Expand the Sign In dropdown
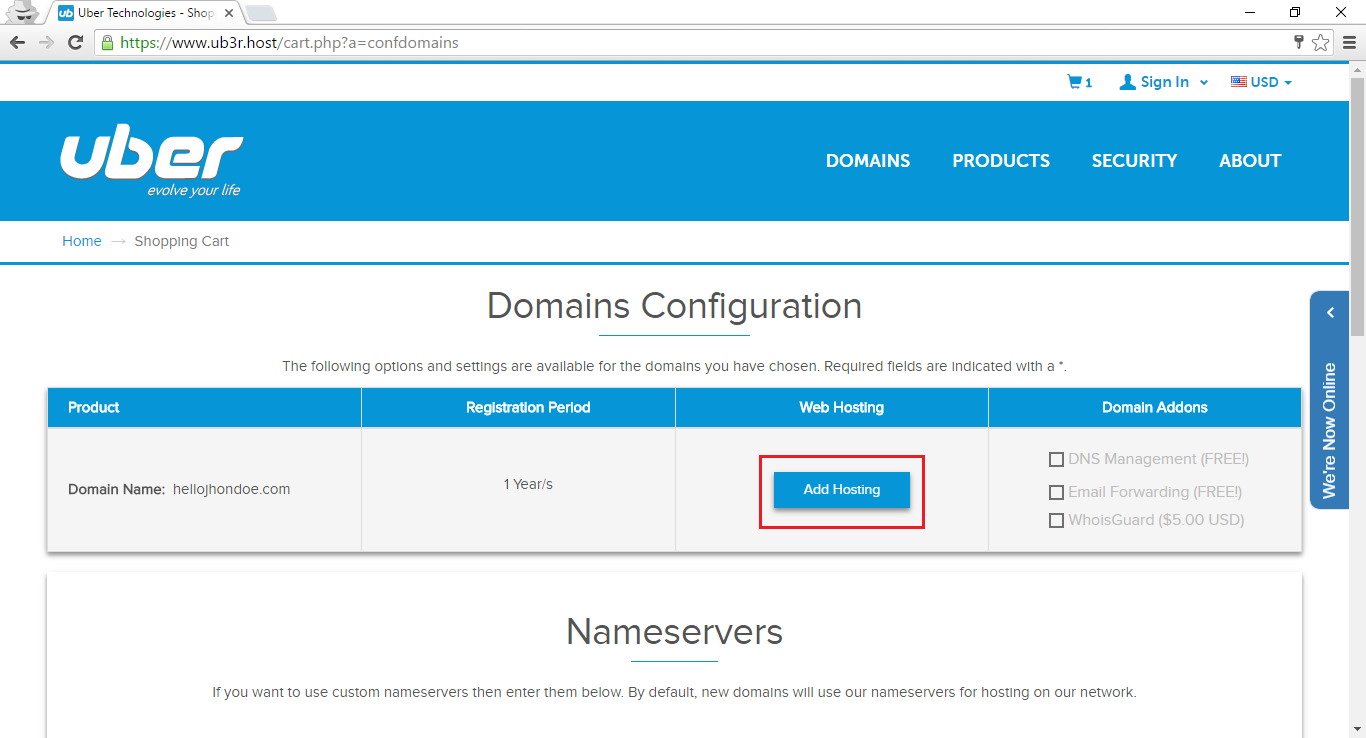The width and height of the screenshot is (1366, 738). 1204,82
